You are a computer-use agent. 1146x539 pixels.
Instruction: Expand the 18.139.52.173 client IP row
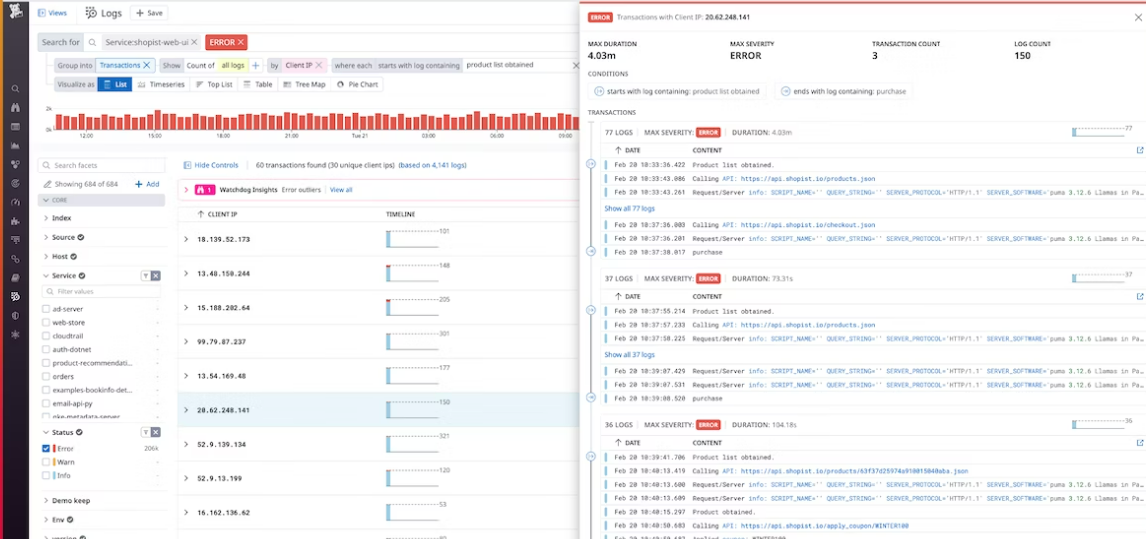click(186, 239)
